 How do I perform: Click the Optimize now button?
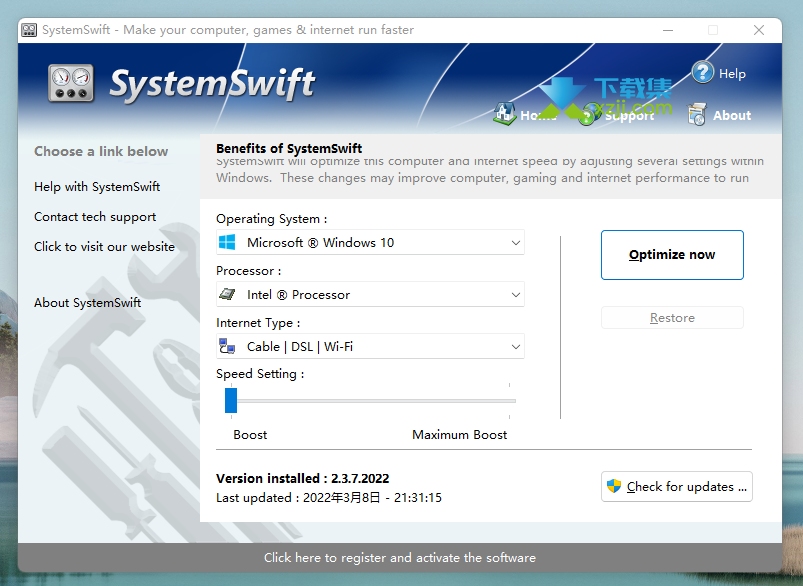pos(672,255)
